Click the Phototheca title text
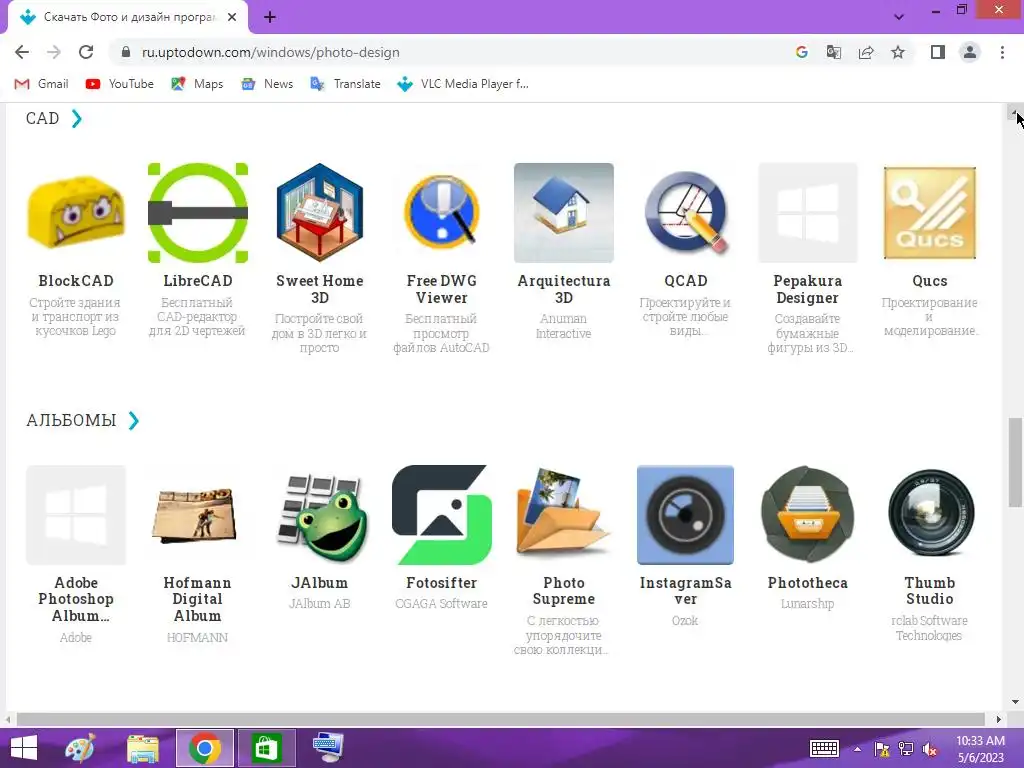The image size is (1024, 768). [808, 583]
